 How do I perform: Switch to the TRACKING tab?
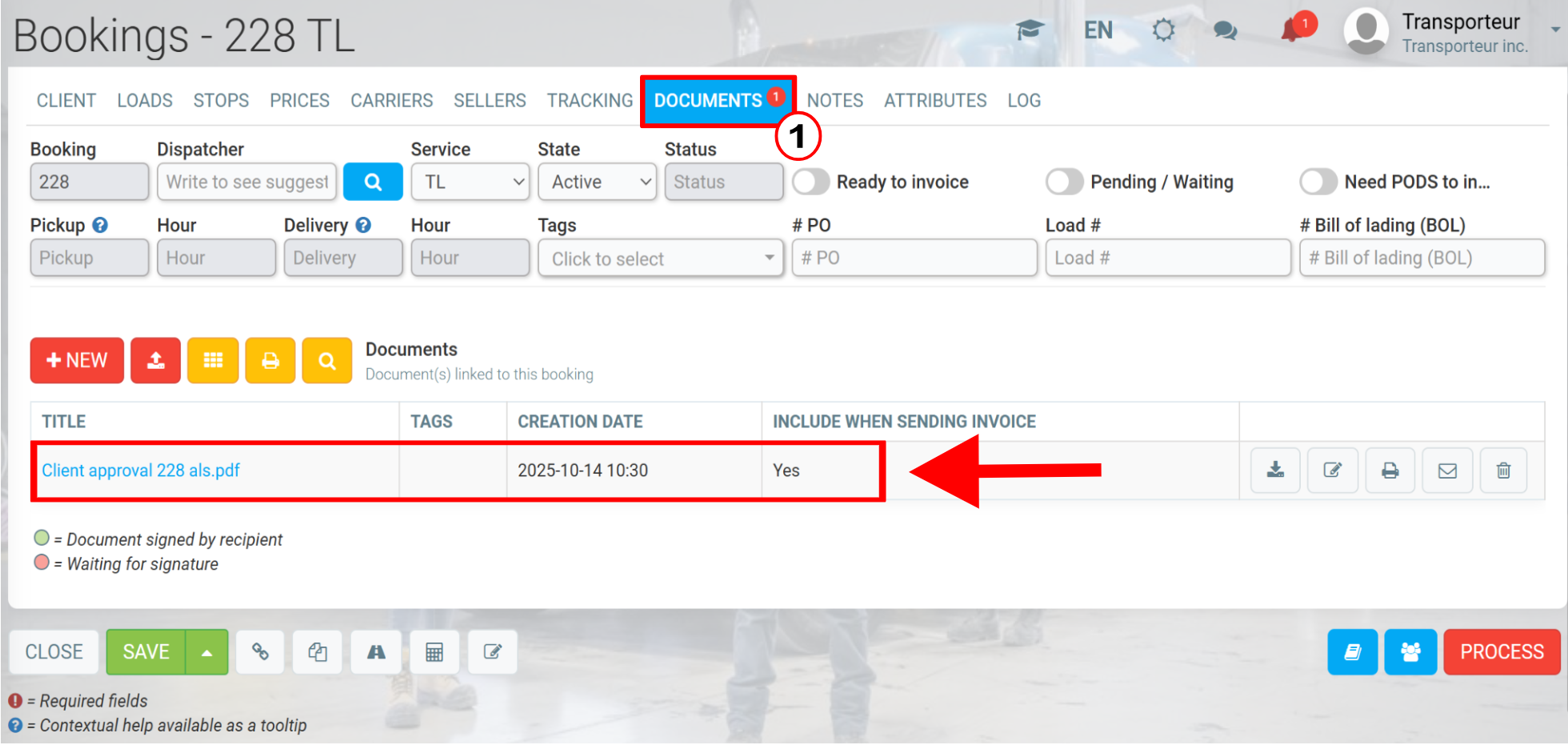point(590,101)
